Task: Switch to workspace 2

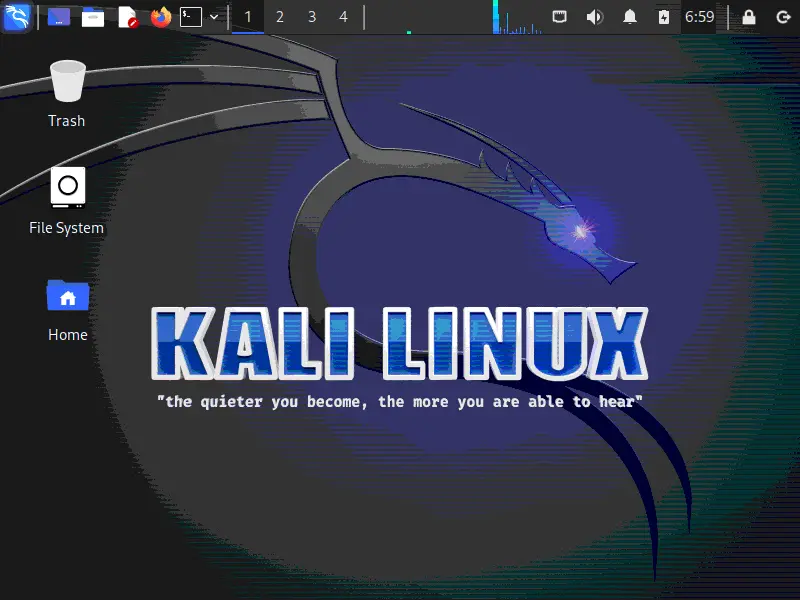Action: coord(280,17)
